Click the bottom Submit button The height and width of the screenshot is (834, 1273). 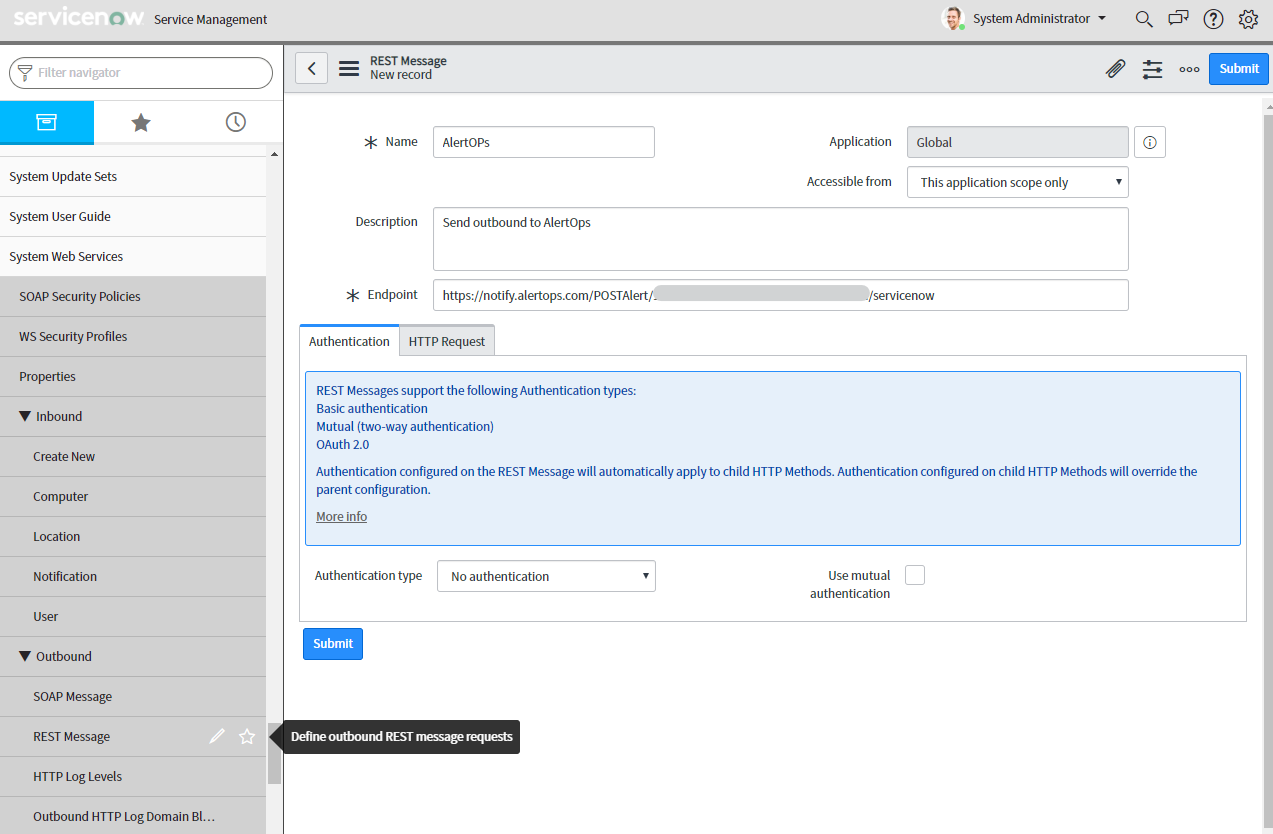[x=332, y=644]
